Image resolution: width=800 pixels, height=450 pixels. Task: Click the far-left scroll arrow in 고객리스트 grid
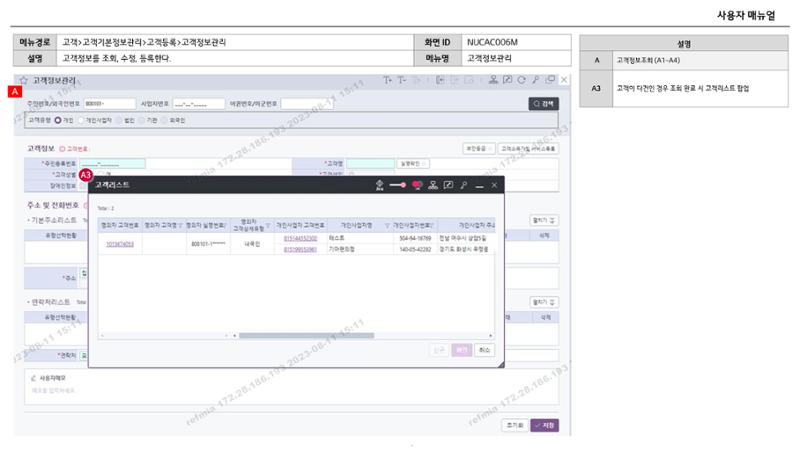tap(103, 336)
